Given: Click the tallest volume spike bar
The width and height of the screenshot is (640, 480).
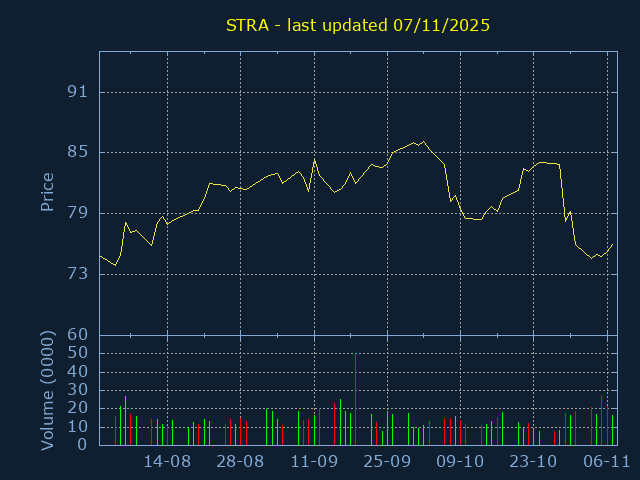Looking at the screenshot, I should (355, 400).
